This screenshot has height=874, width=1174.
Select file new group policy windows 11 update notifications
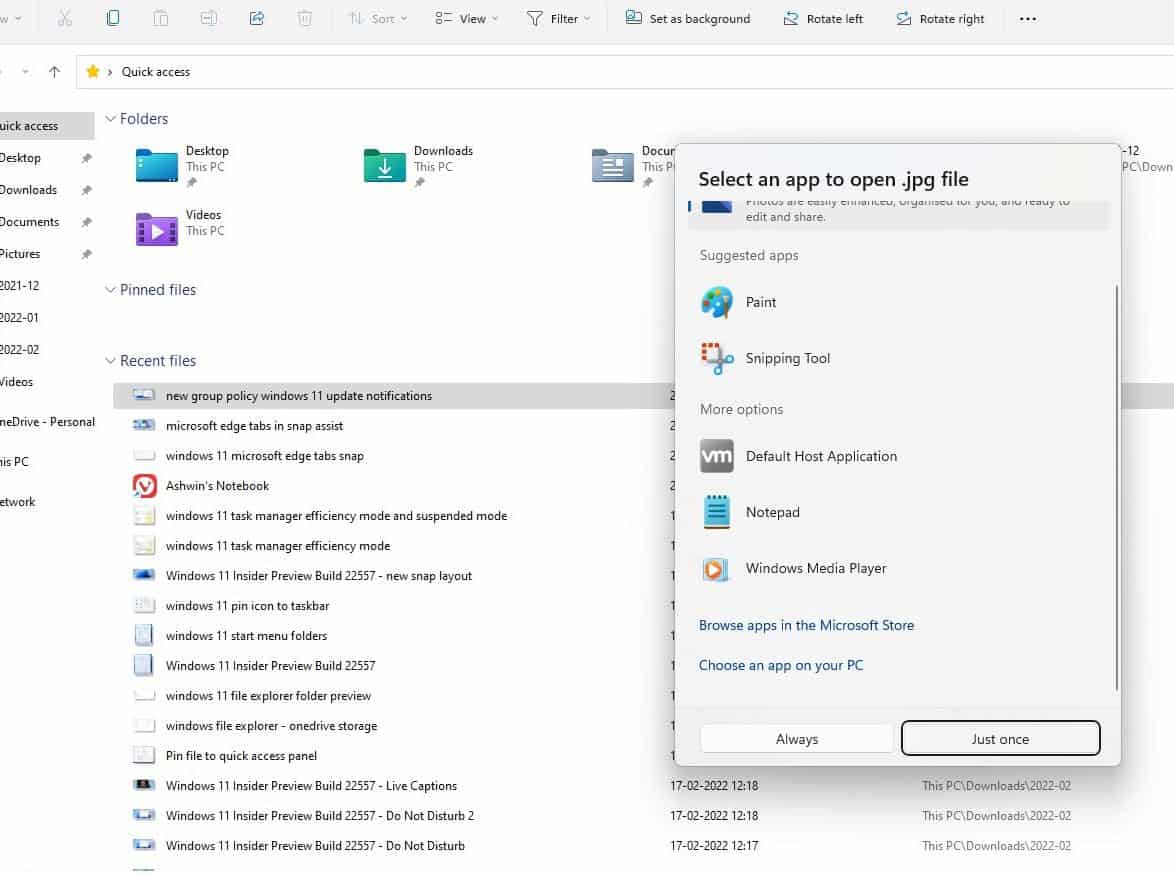(299, 396)
